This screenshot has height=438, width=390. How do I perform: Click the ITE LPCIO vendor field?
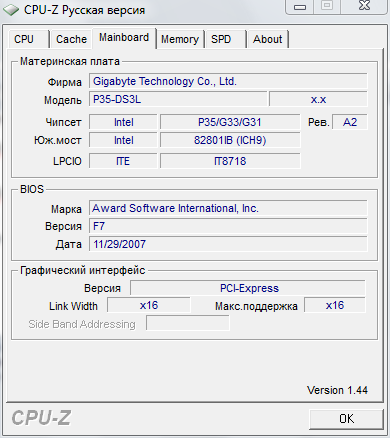pos(123,161)
